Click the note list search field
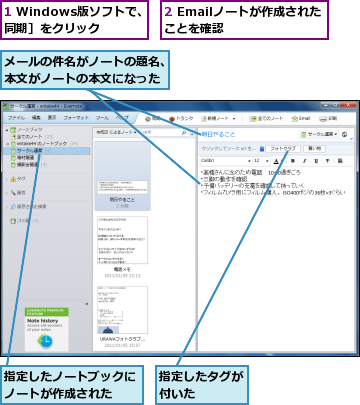 point(161,132)
